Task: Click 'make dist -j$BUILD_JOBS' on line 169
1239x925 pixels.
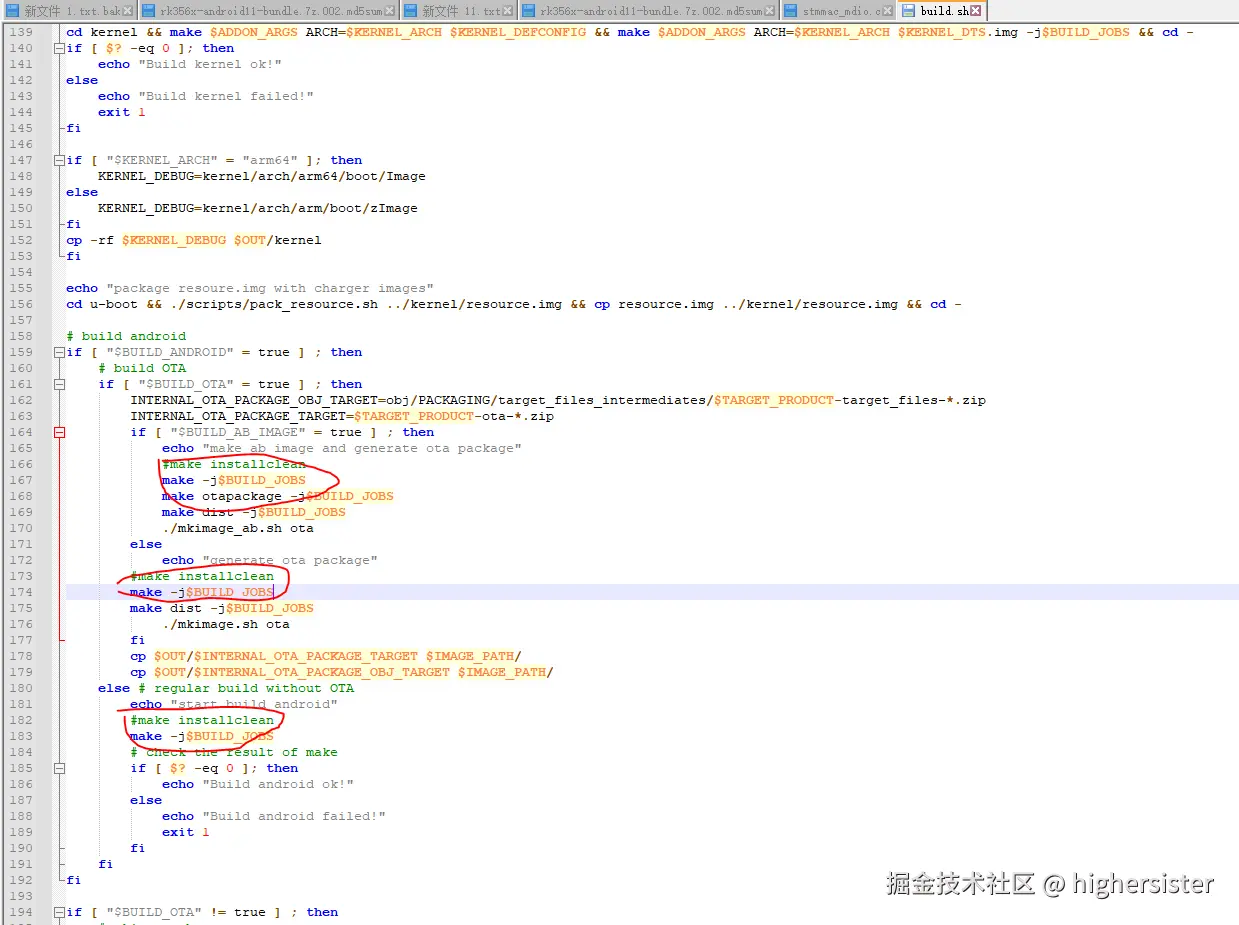Action: tap(253, 512)
